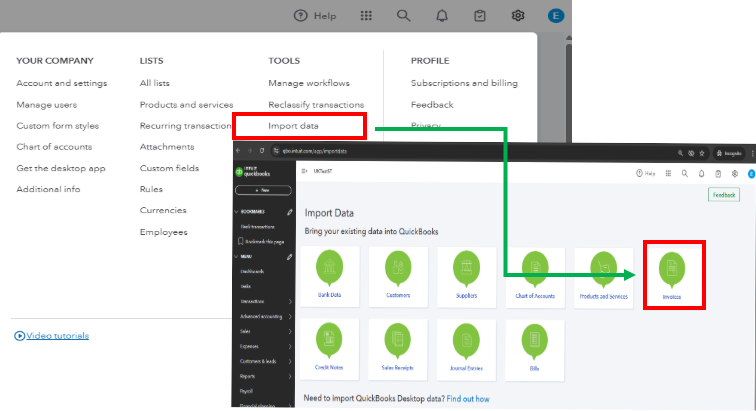Collapse the BOOKMARKS section in the sidebar
Image resolution: width=756 pixels, height=411 pixels.
[x=237, y=212]
